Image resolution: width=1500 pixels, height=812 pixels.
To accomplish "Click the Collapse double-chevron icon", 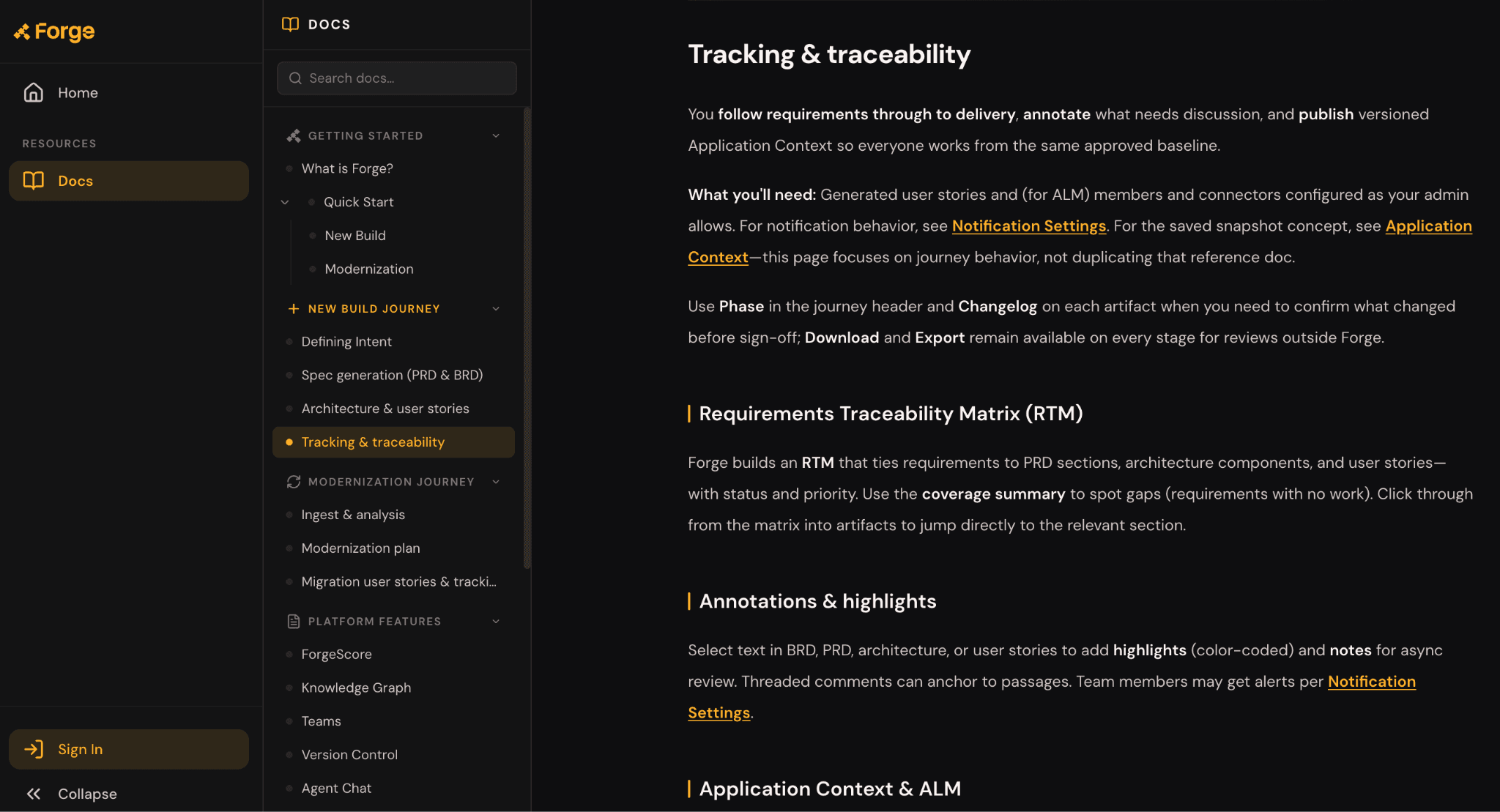I will pos(34,794).
